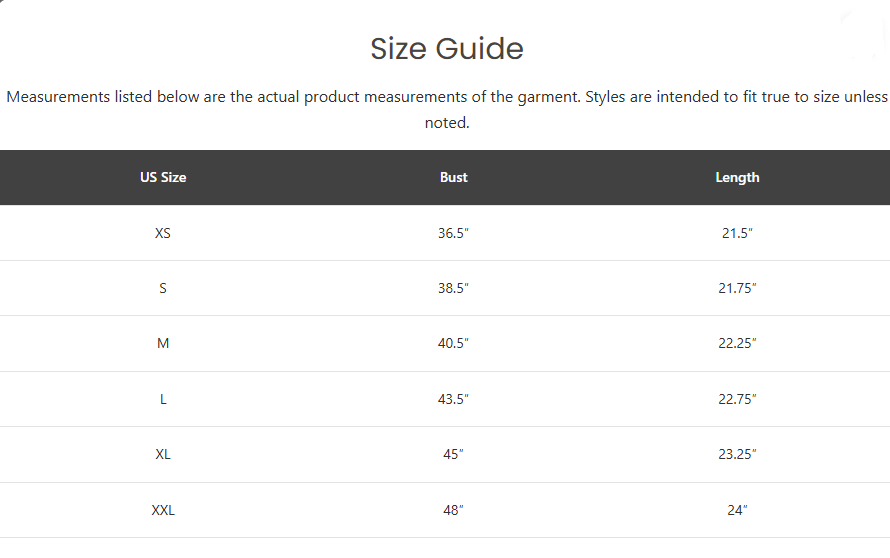The height and width of the screenshot is (558, 890).
Task: Select bust value 40.5"
Action: click(454, 343)
